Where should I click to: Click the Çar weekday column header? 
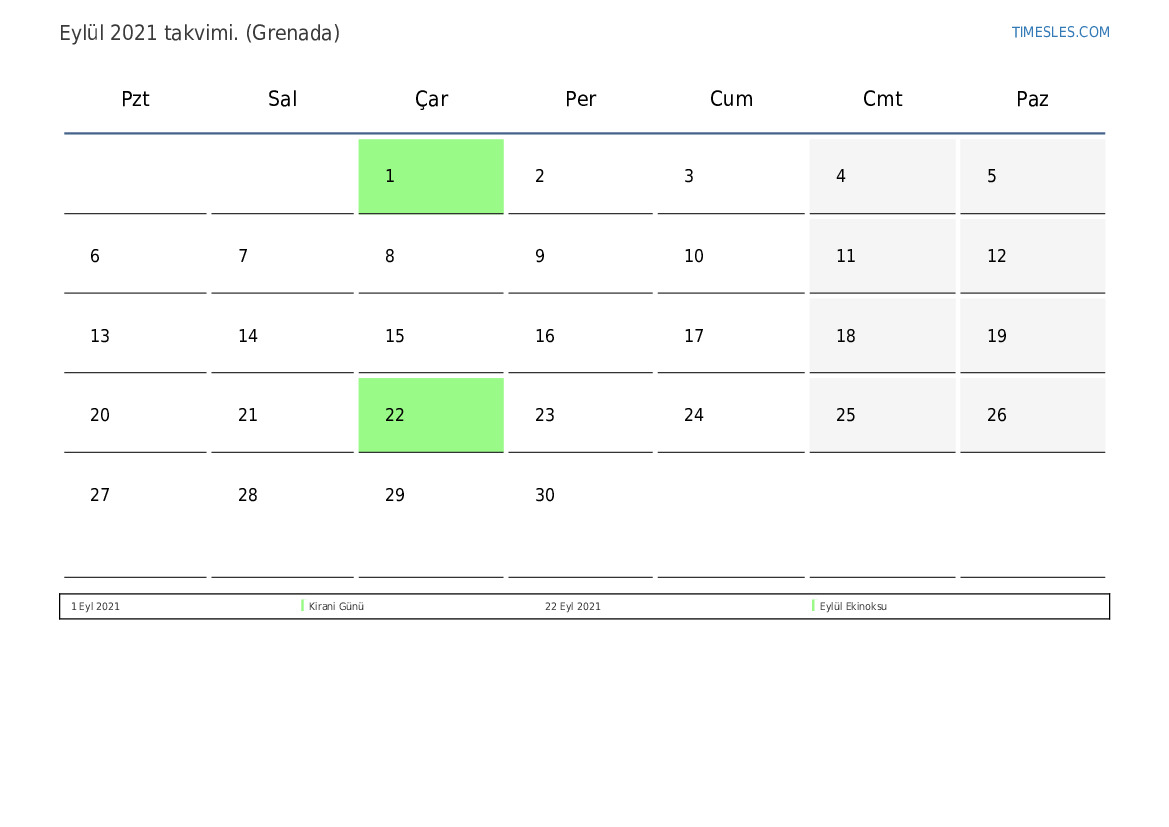tap(431, 99)
